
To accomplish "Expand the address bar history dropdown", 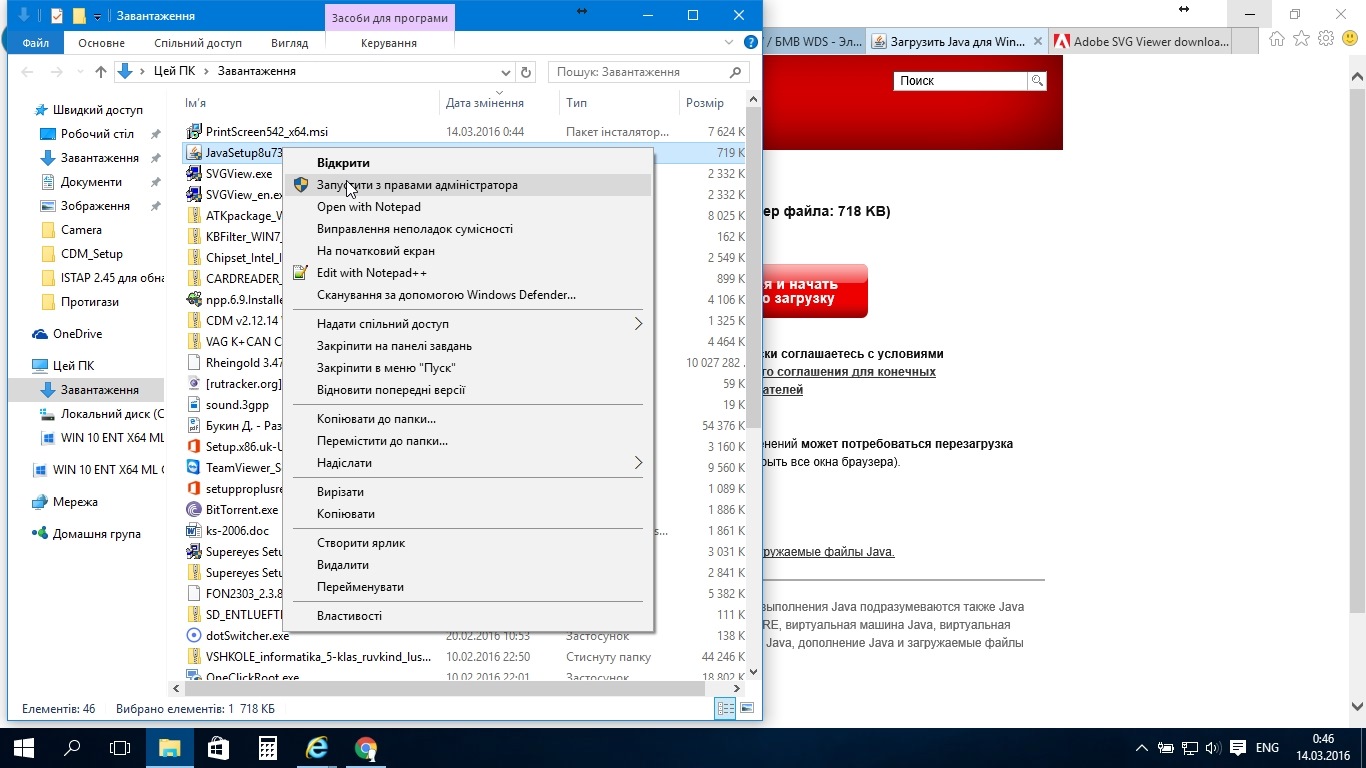I will coord(505,72).
